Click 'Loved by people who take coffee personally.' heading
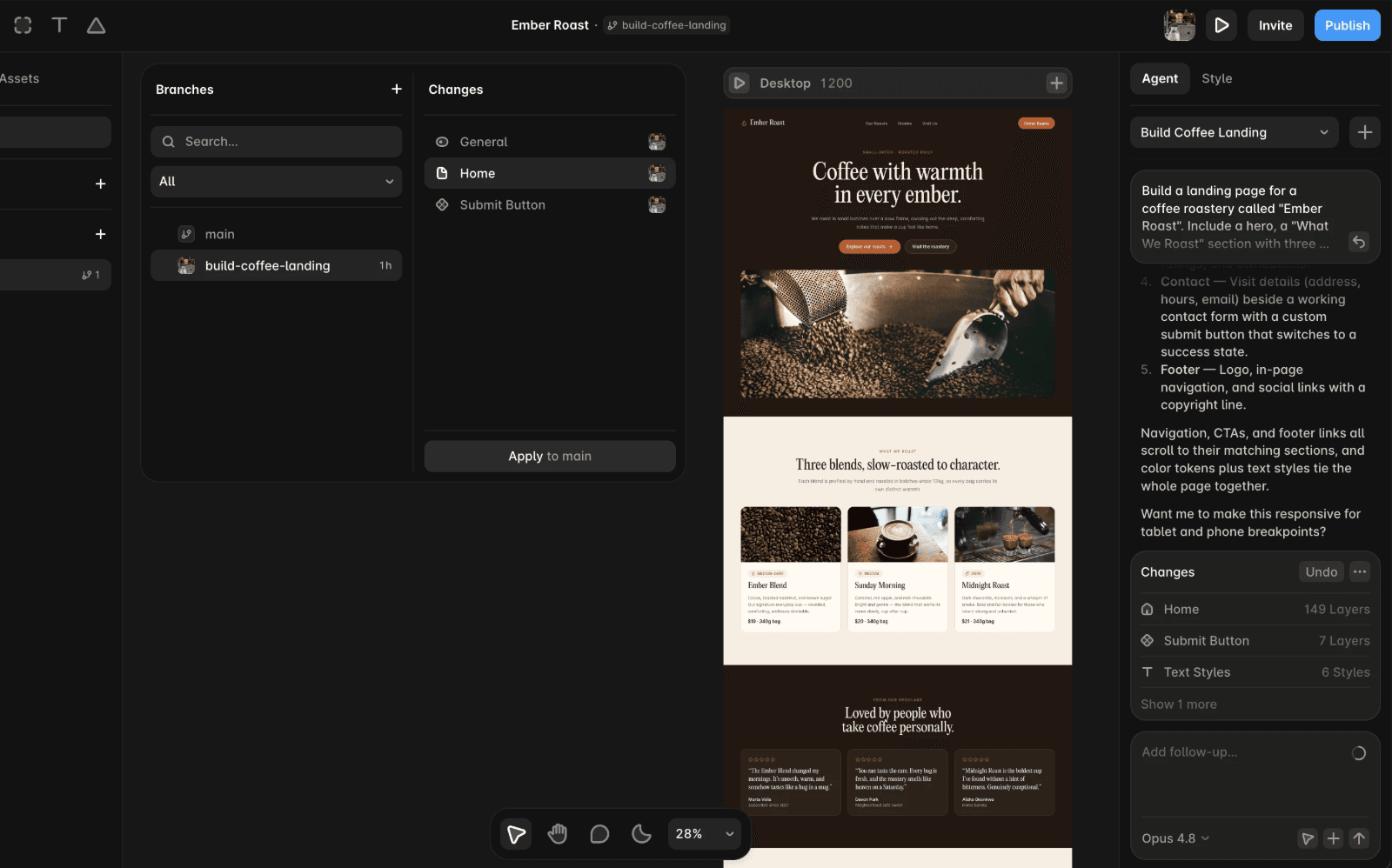 click(898, 720)
